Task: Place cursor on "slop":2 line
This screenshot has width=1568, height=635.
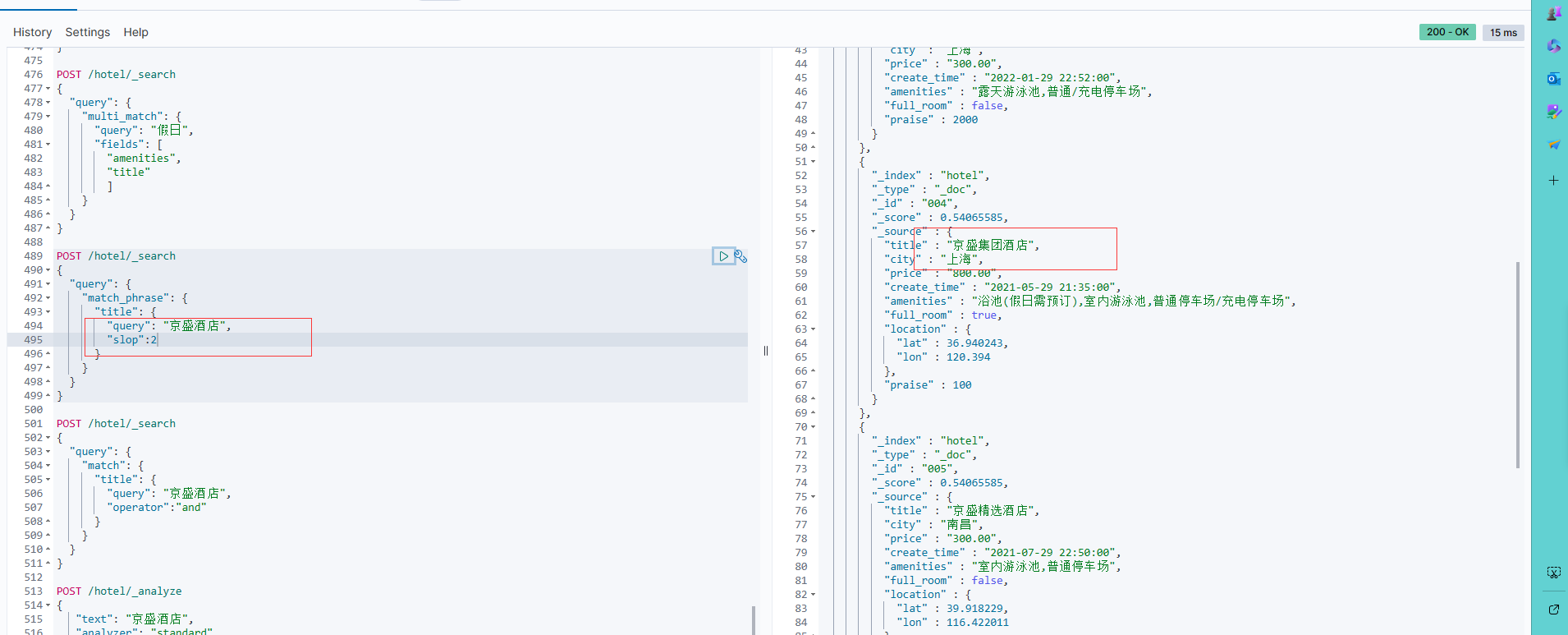Action: tap(131, 340)
